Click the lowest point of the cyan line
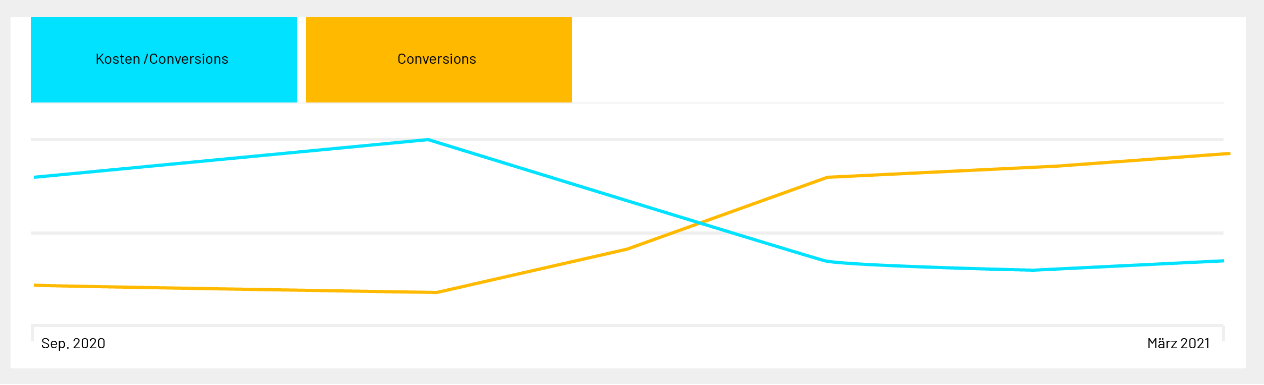The height and width of the screenshot is (385, 1264). tap(1032, 270)
